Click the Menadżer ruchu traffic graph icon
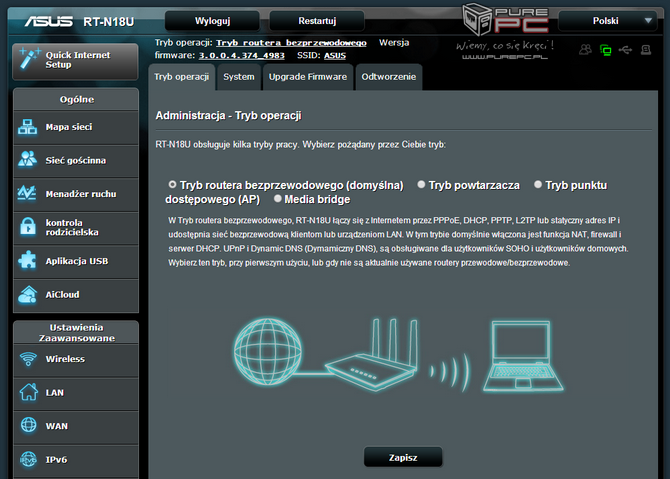 (27, 193)
